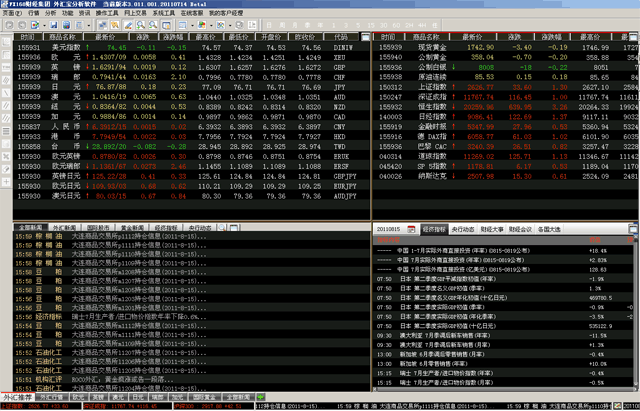Sort by the 最新价 column header in forex table
Screen dimensions: 640x411
[105, 37]
